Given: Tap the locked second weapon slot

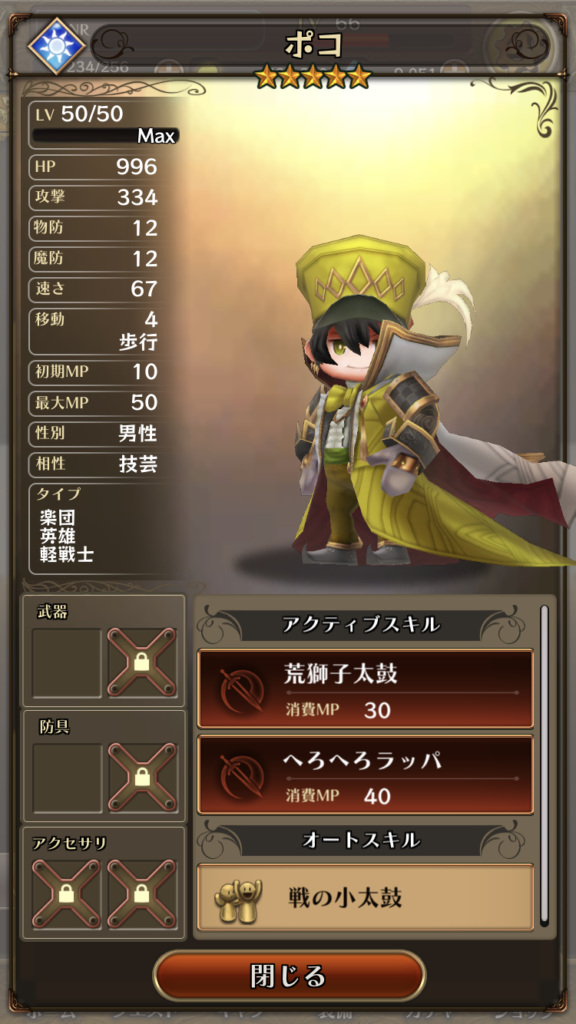Looking at the screenshot, I should 142,663.
